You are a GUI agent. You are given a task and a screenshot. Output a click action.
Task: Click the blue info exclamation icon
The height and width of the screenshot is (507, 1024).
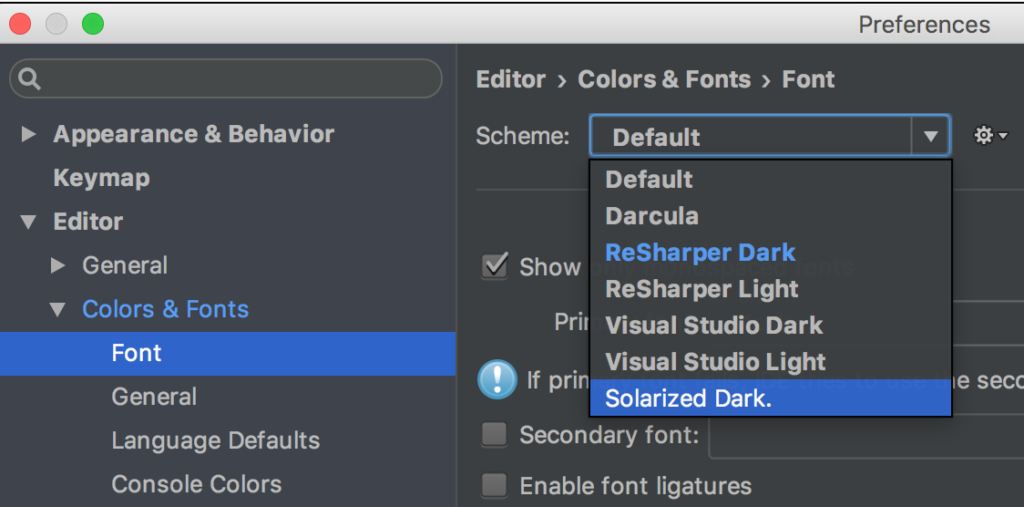click(497, 380)
